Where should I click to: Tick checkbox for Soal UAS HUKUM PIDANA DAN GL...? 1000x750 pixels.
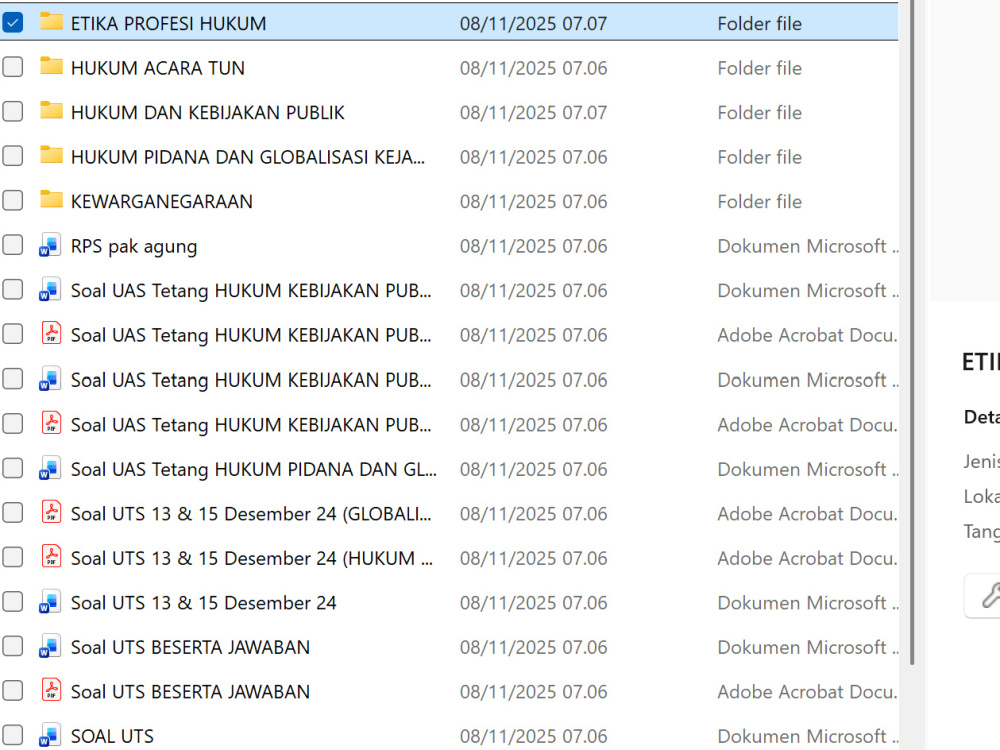click(13, 469)
